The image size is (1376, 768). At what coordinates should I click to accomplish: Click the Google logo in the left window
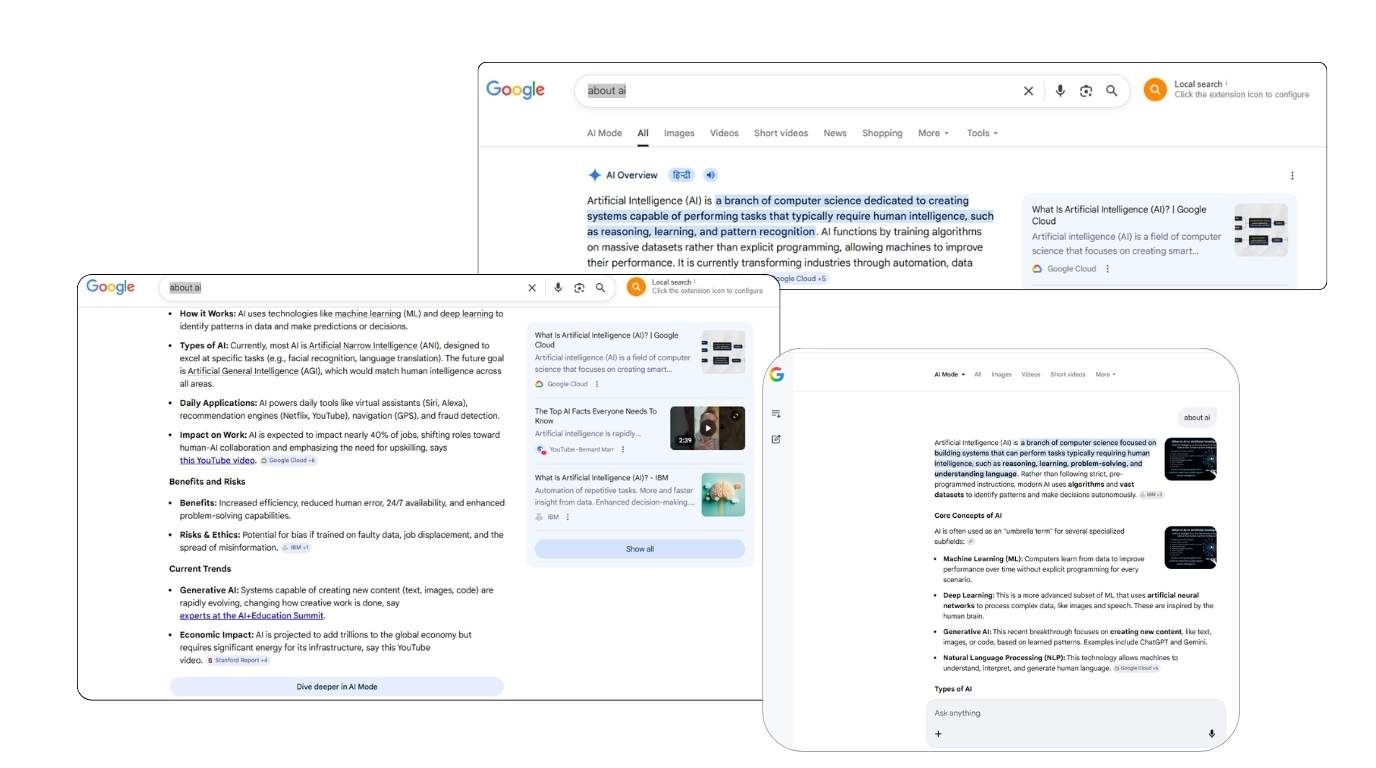pos(110,287)
